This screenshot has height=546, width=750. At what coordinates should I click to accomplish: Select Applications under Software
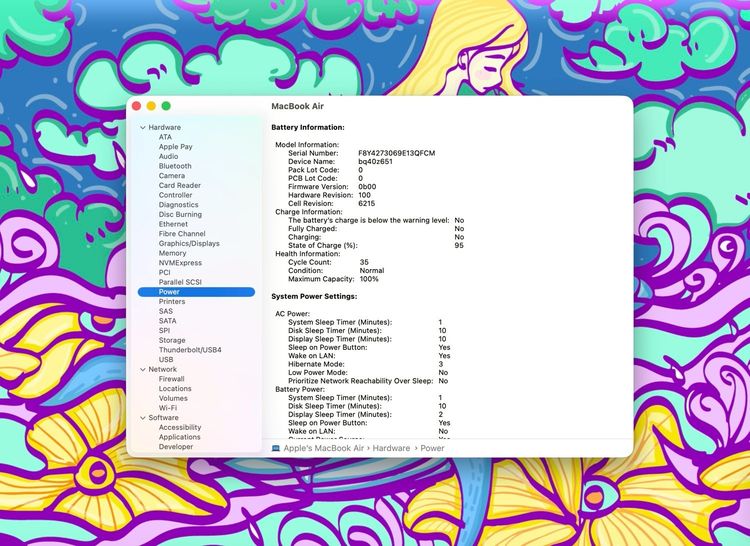[179, 437]
